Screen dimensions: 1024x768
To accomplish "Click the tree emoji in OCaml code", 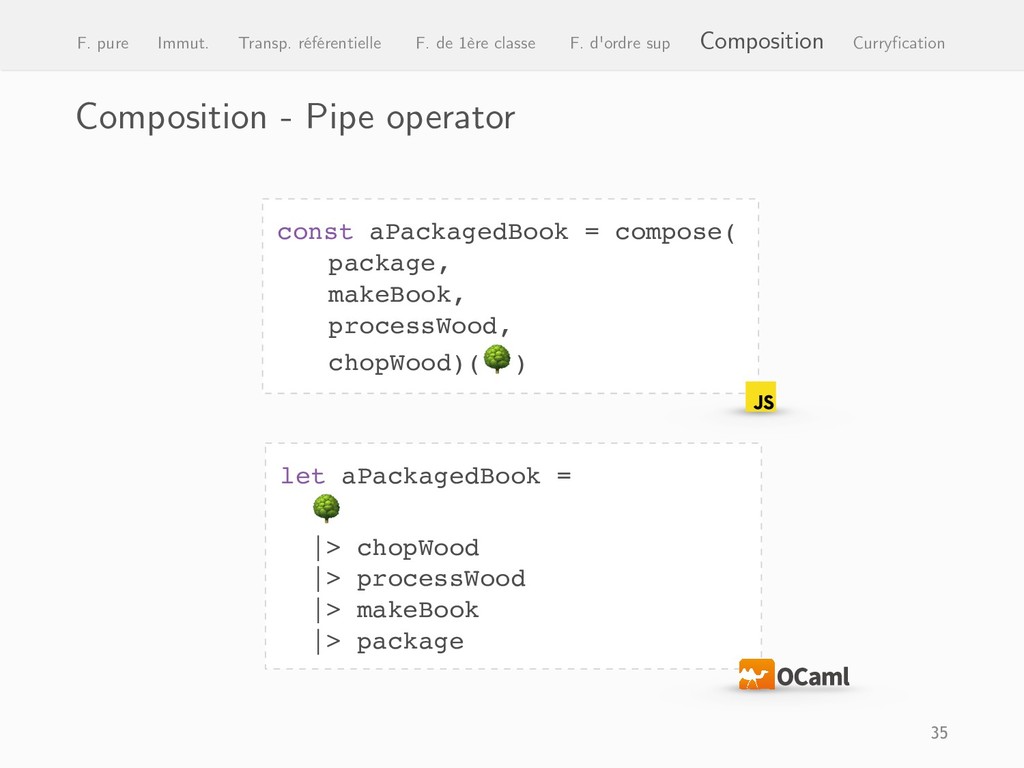I will click(327, 507).
